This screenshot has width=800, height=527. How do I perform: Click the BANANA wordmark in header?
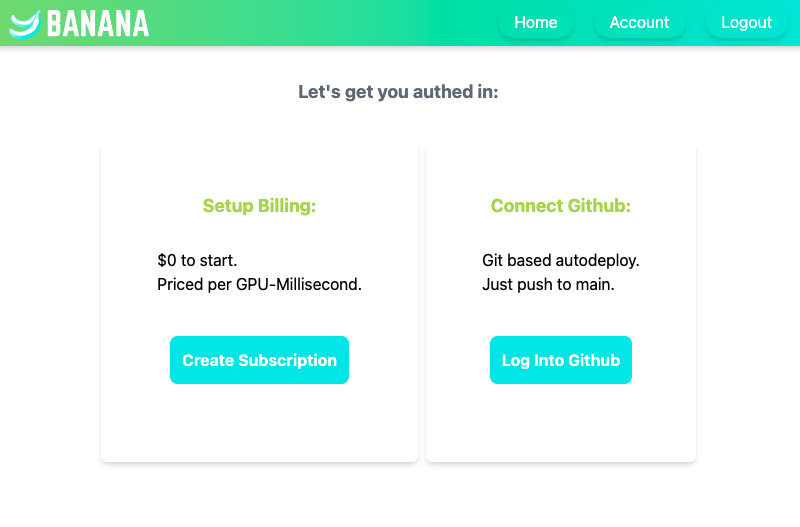(x=98, y=23)
